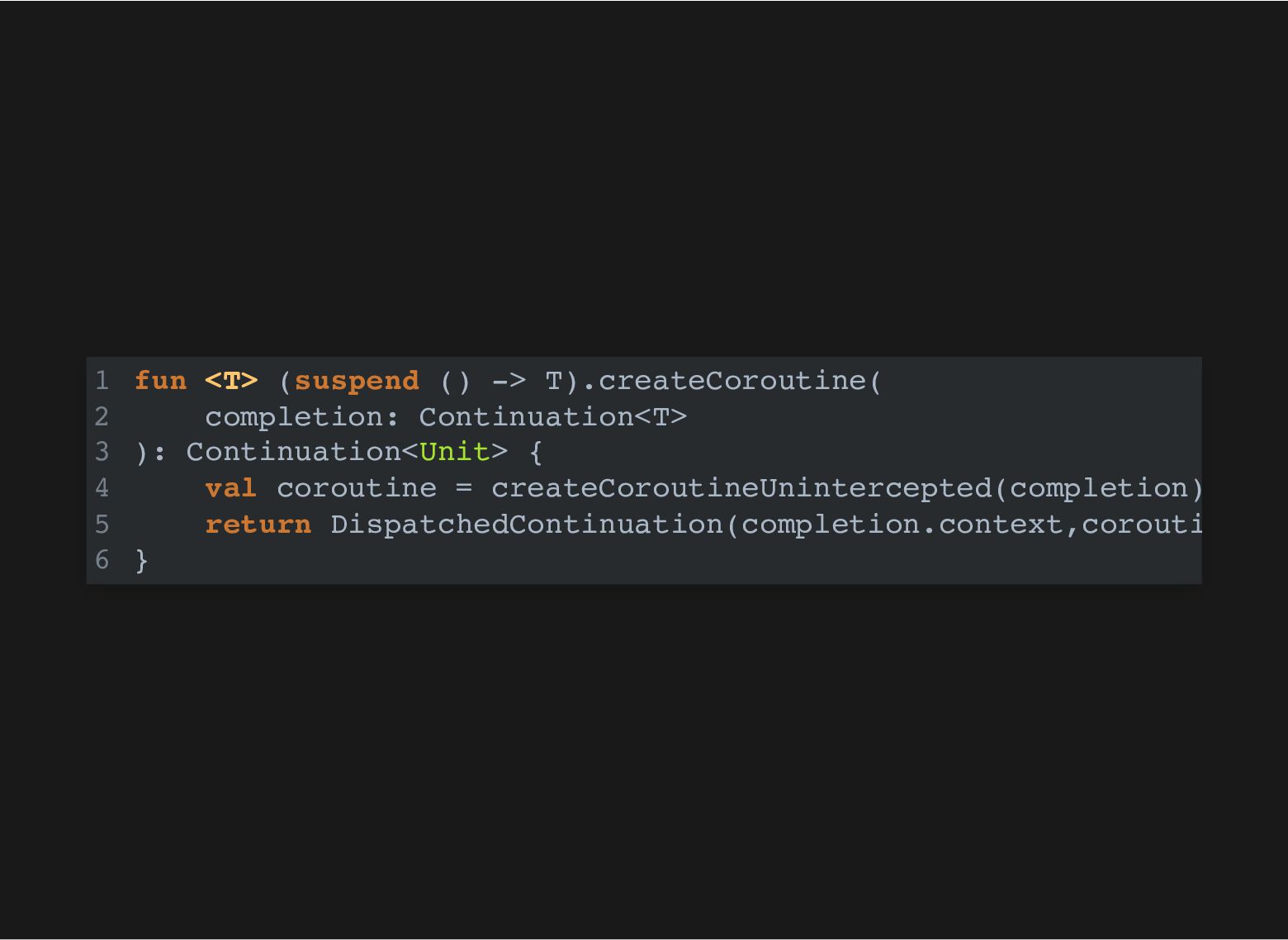Screen dimensions: 1288x940
Task: Click 'completion.context' argument on line 5
Action: [902, 525]
